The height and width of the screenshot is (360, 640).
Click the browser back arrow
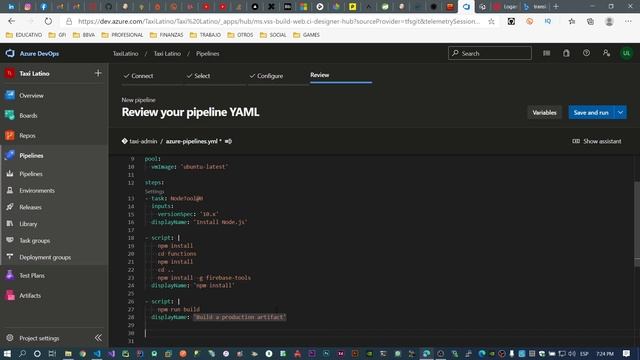tap(11, 21)
